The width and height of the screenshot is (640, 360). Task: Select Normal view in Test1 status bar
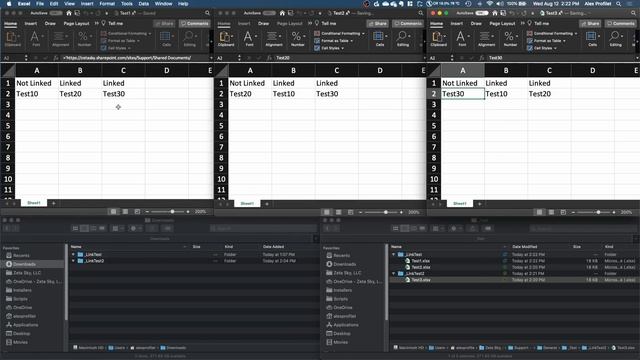coord(113,211)
